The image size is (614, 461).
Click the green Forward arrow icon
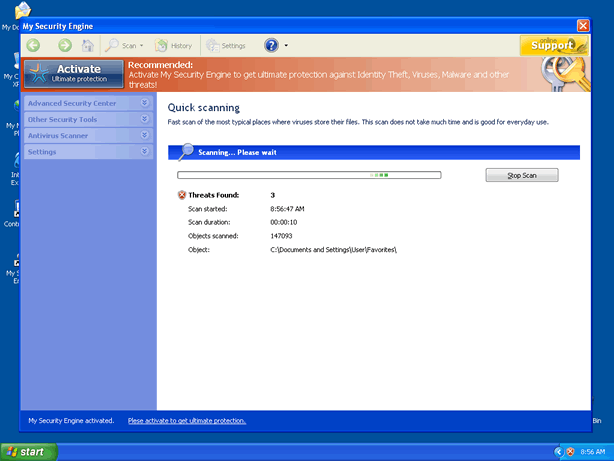click(x=64, y=45)
